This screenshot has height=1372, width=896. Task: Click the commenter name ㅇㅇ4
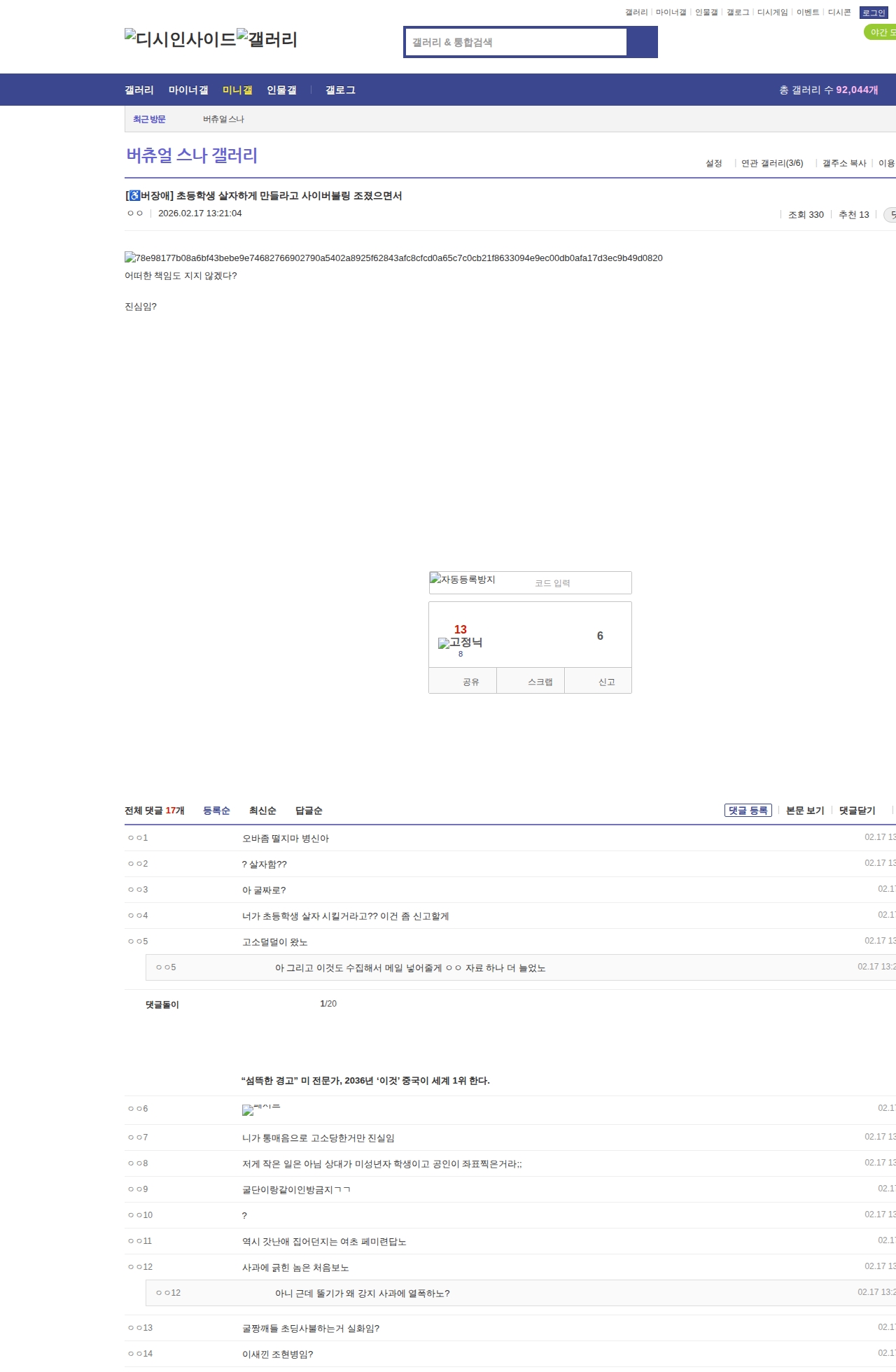pyautogui.click(x=138, y=916)
